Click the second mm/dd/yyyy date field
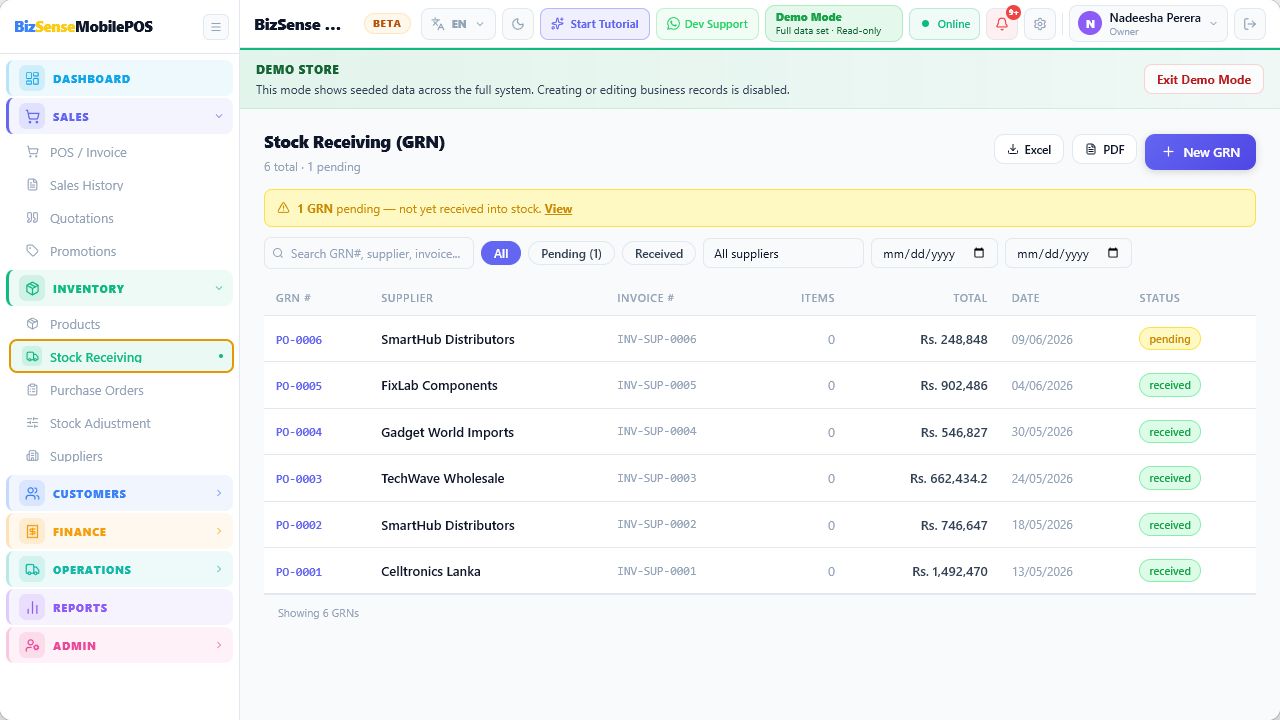The image size is (1280, 720). 1068,253
